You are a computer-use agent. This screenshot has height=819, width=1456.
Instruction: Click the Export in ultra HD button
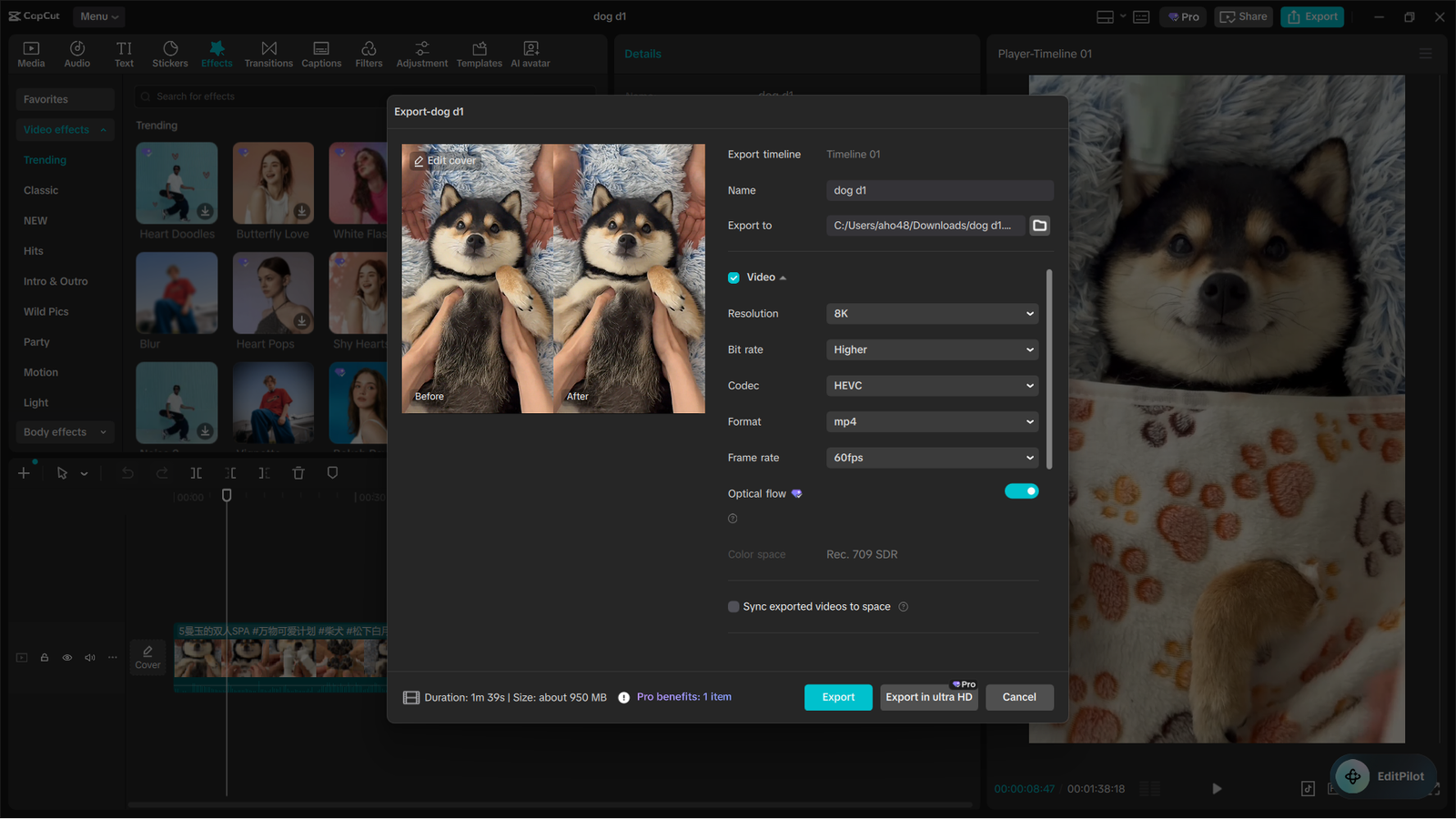pyautogui.click(x=928, y=697)
